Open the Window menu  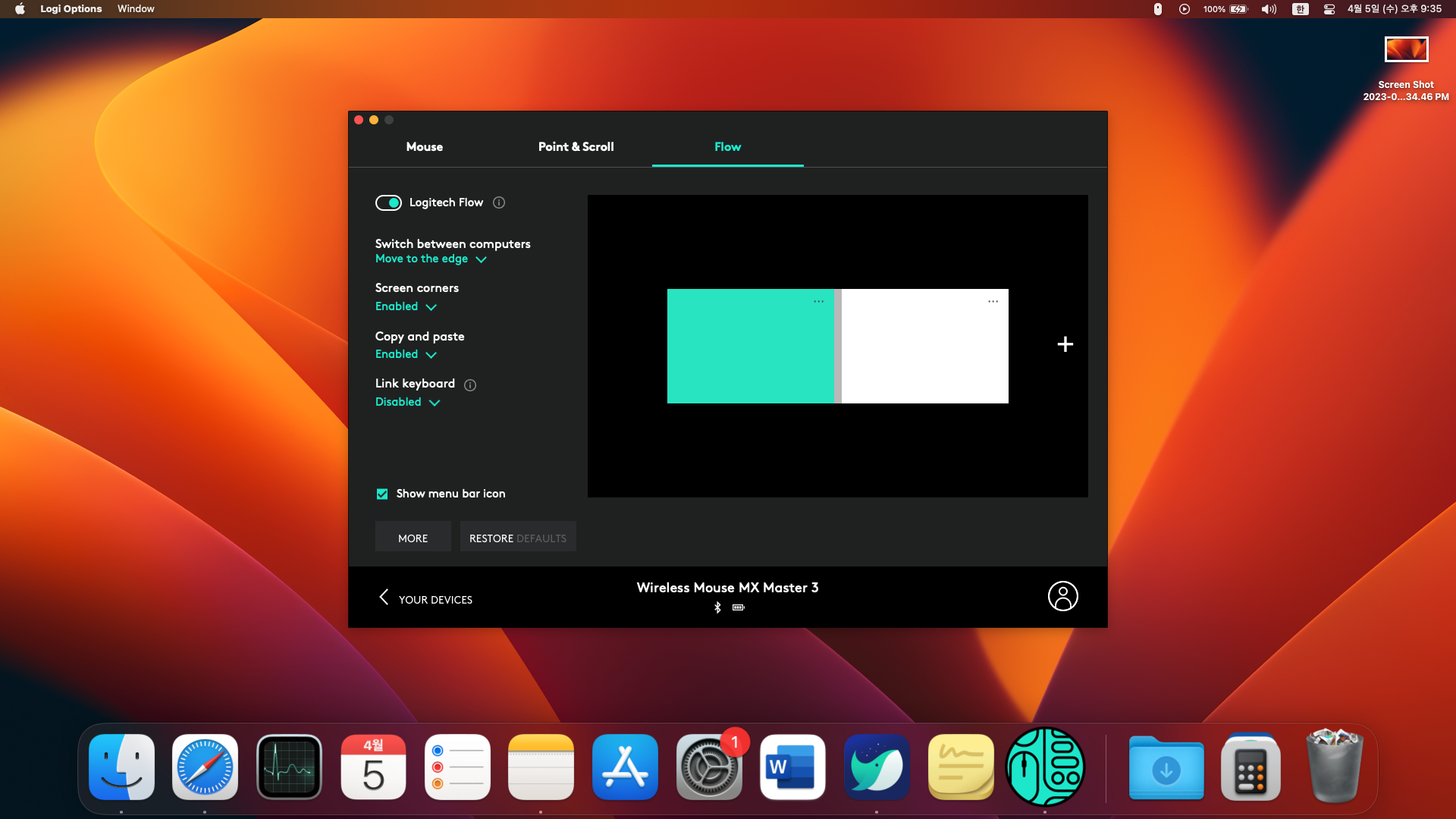click(x=136, y=9)
